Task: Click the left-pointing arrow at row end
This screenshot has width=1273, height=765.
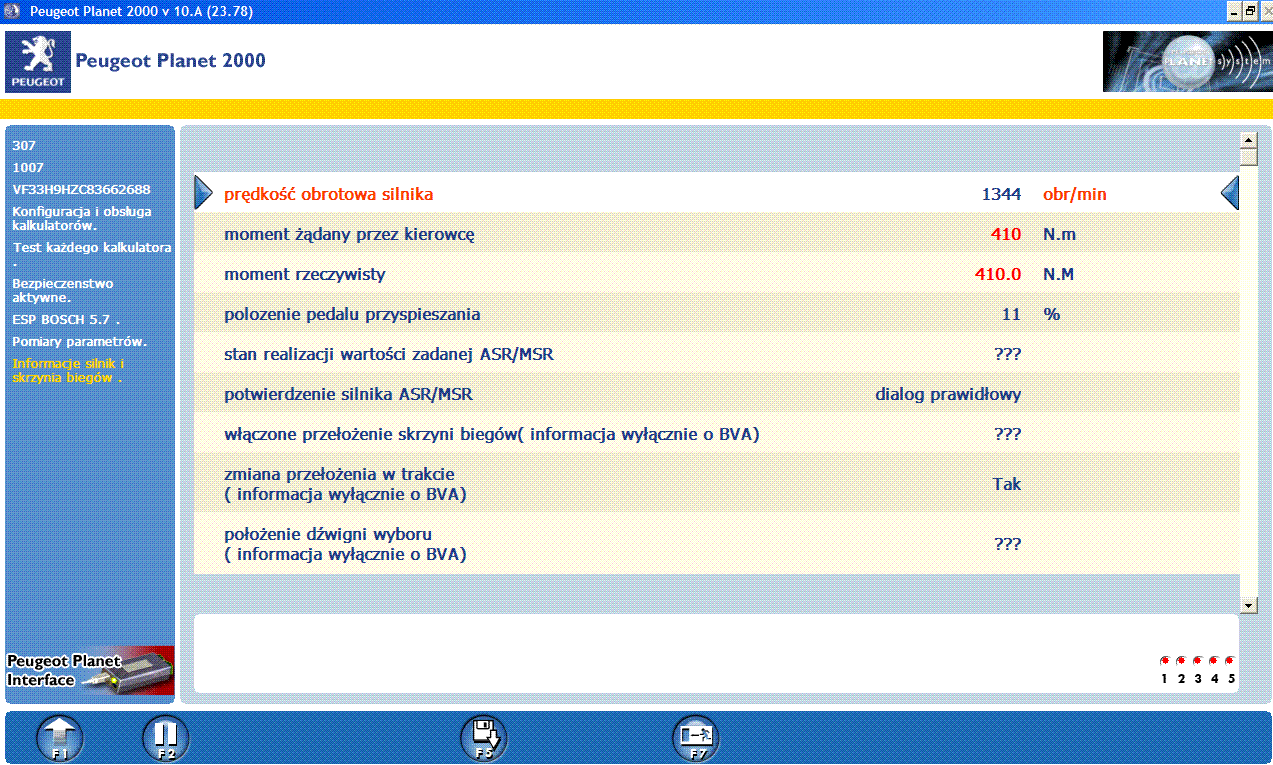Action: [x=1230, y=193]
